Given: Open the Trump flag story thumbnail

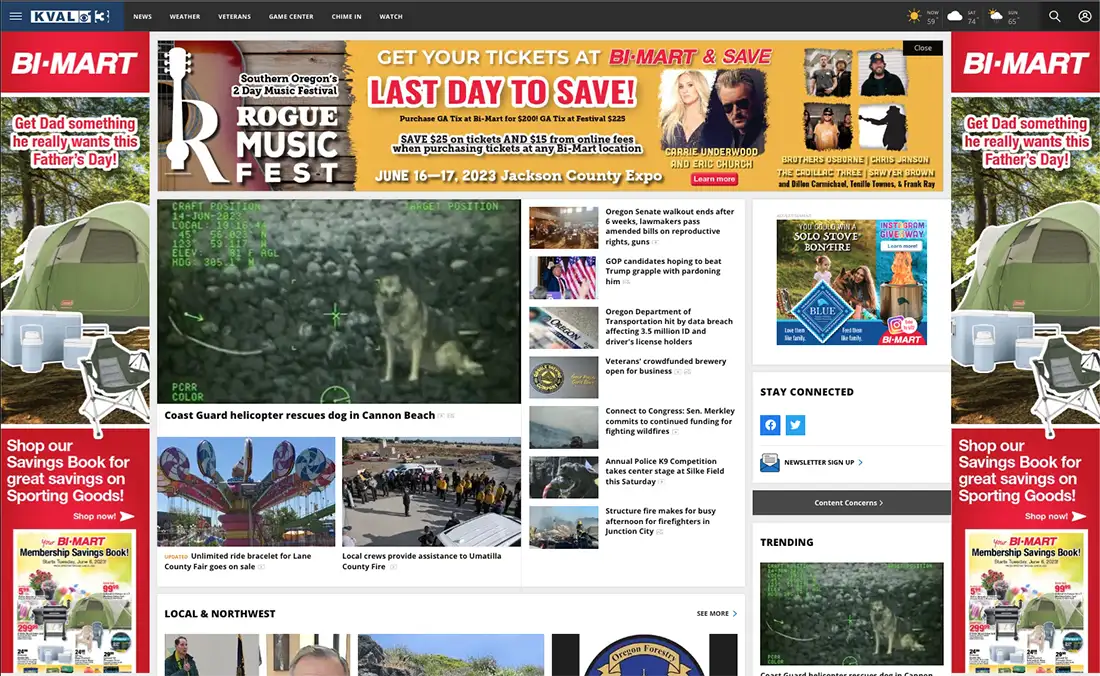Looking at the screenshot, I should [x=563, y=278].
